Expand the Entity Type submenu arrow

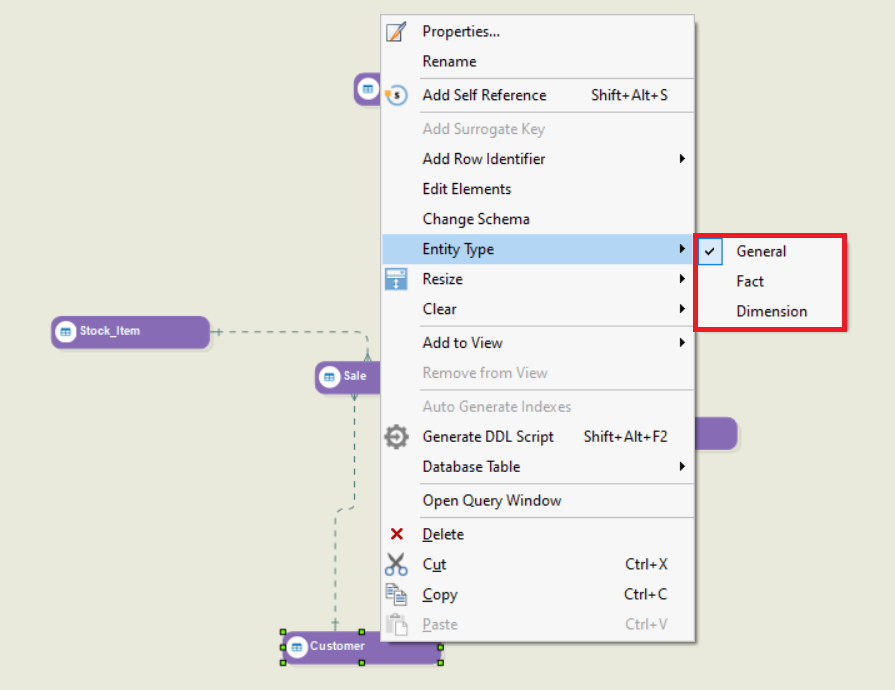pyautogui.click(x=683, y=249)
